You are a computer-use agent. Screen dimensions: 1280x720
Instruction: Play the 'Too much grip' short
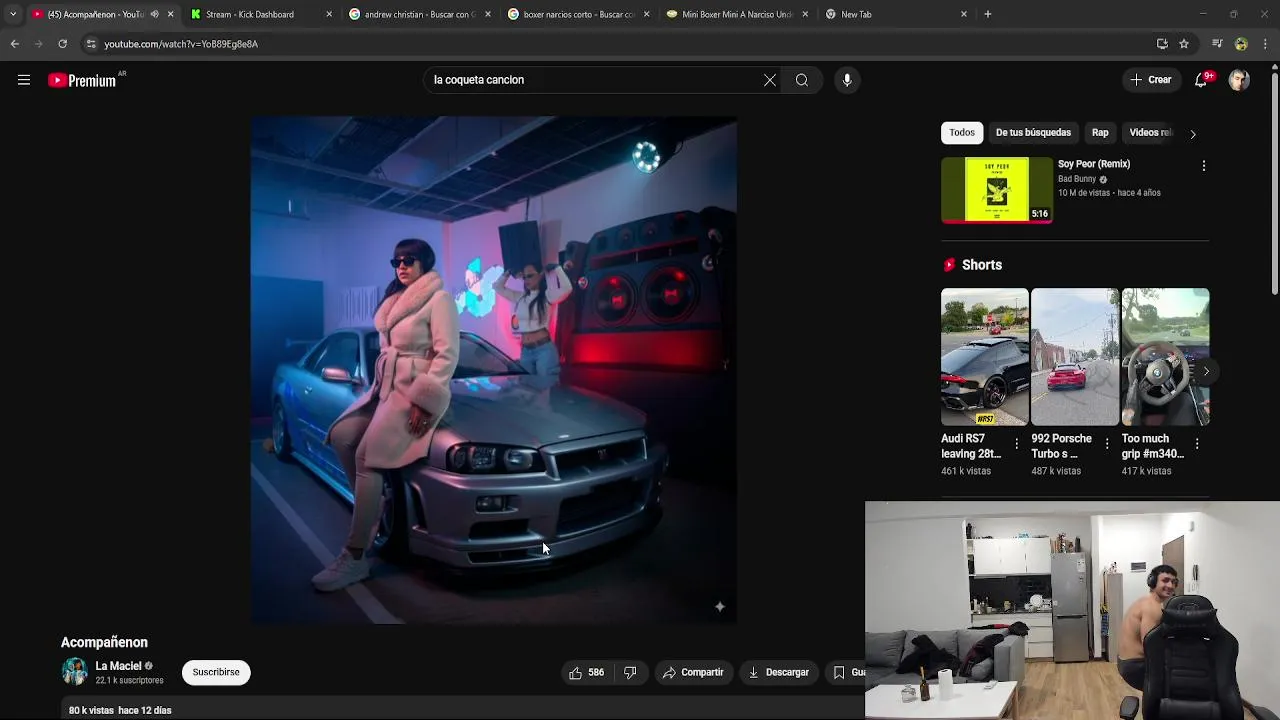(x=1165, y=357)
